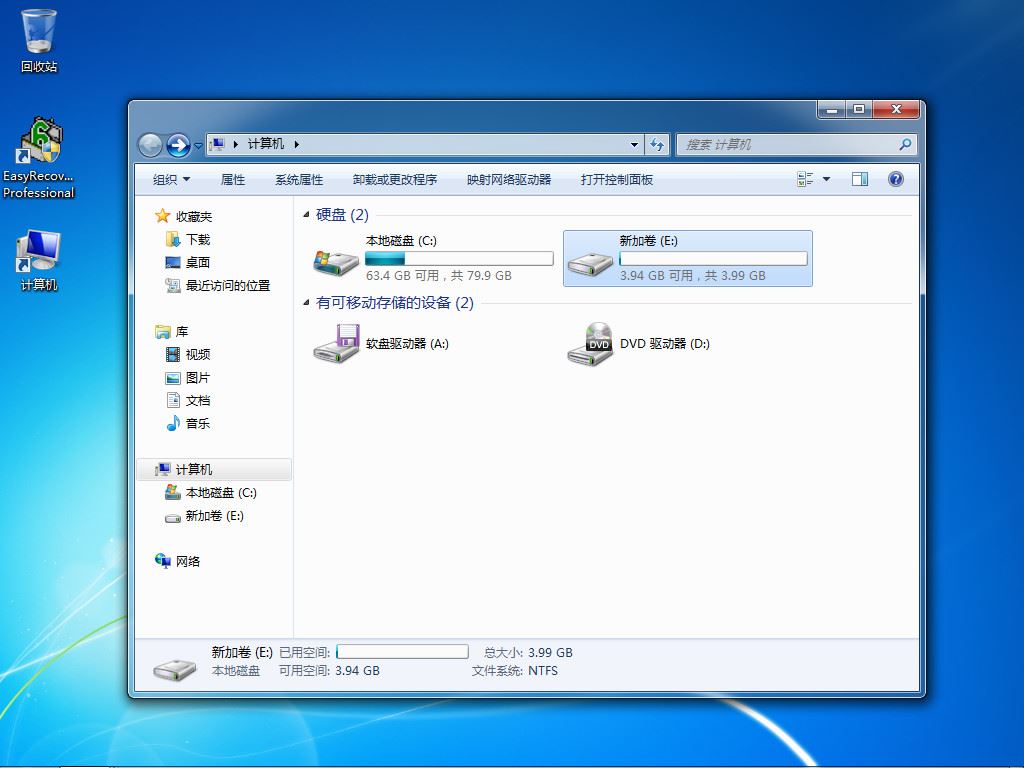
Task: Click the search magnifier icon
Action: pyautogui.click(x=905, y=144)
